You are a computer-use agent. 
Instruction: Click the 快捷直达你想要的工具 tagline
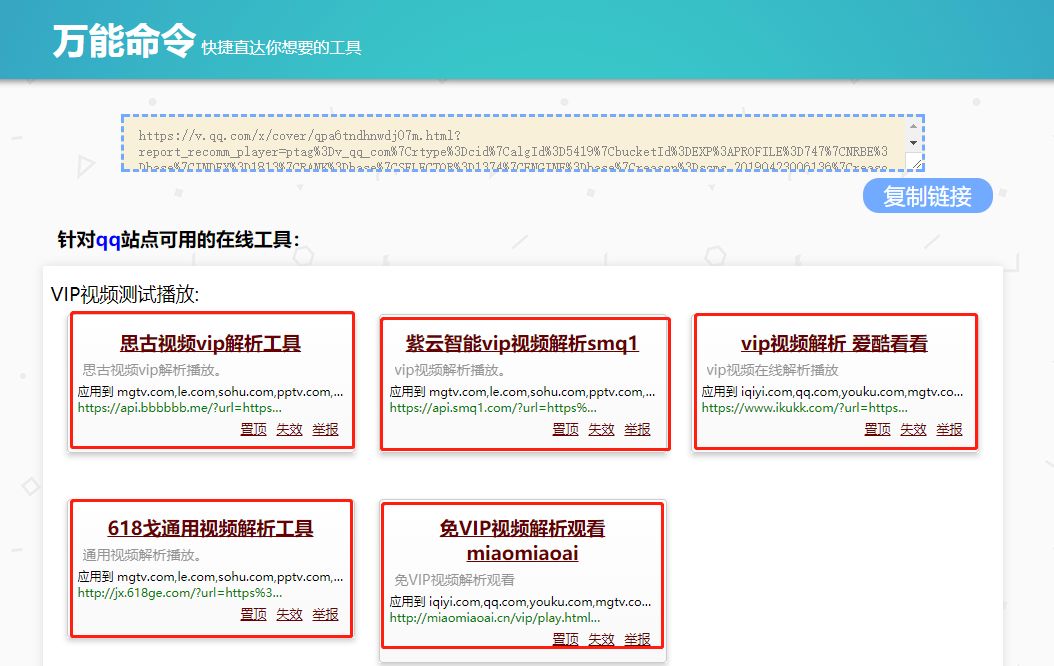pos(281,47)
